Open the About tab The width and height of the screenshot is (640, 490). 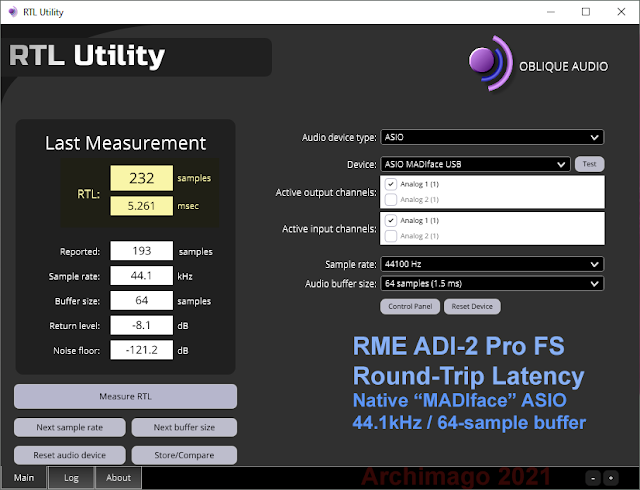pyautogui.click(x=118, y=478)
